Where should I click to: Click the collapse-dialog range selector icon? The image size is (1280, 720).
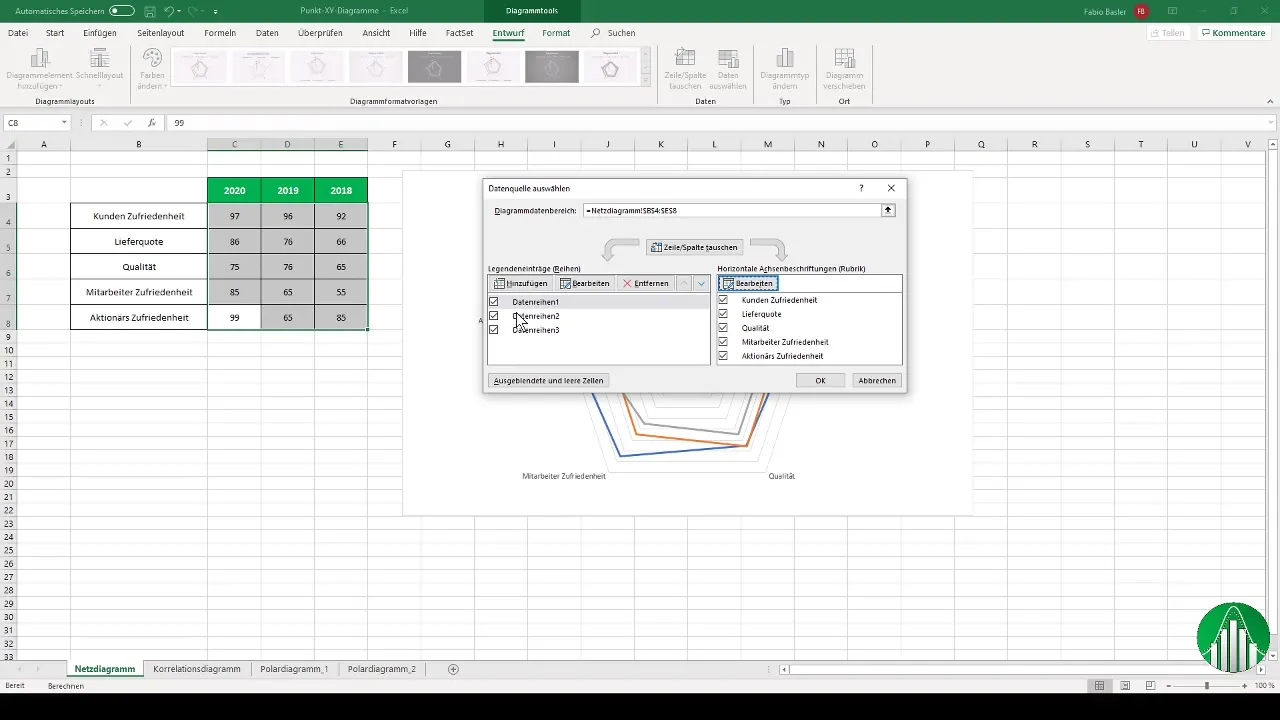pyautogui.click(x=888, y=211)
